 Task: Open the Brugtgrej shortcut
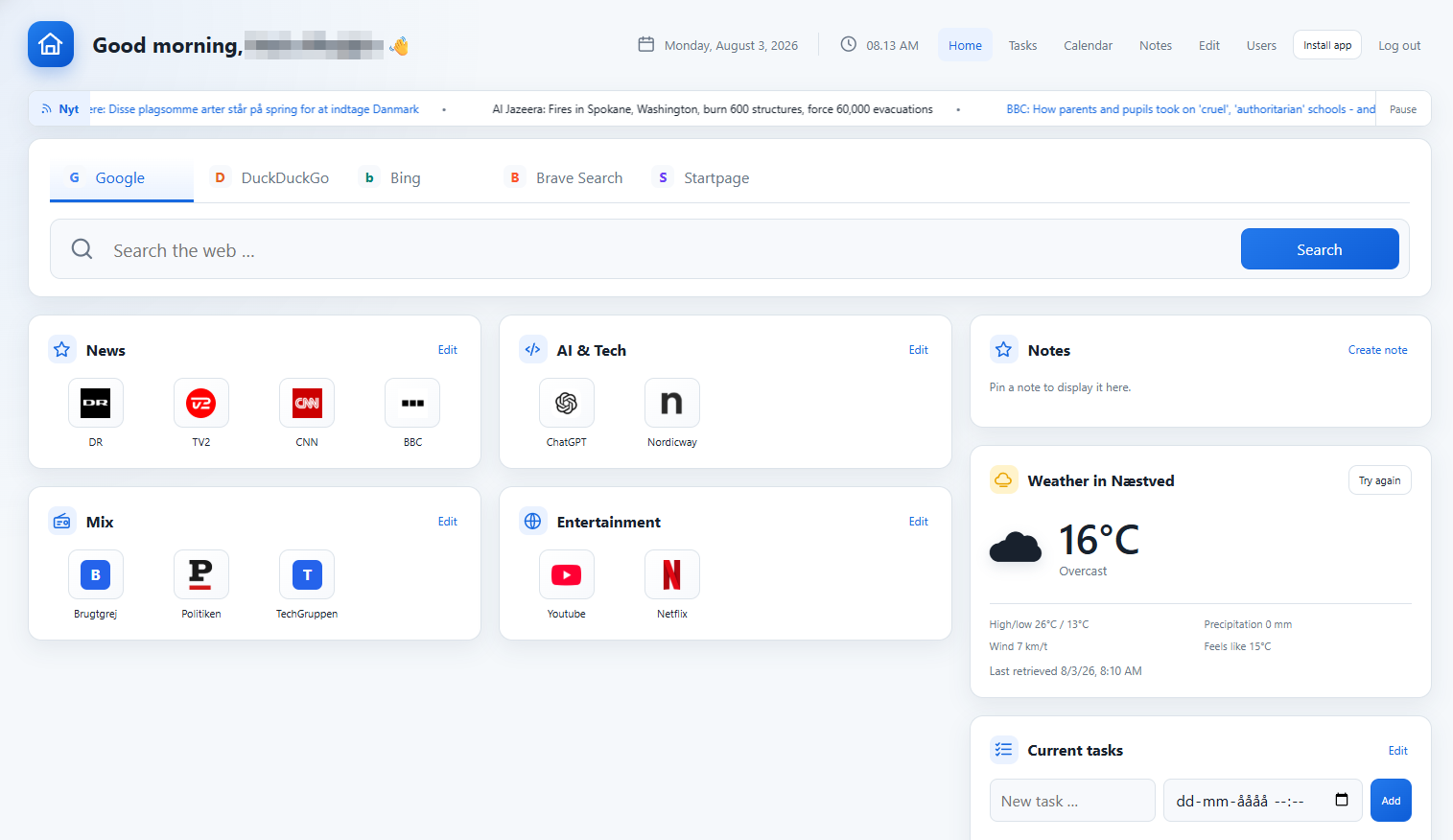click(x=96, y=574)
